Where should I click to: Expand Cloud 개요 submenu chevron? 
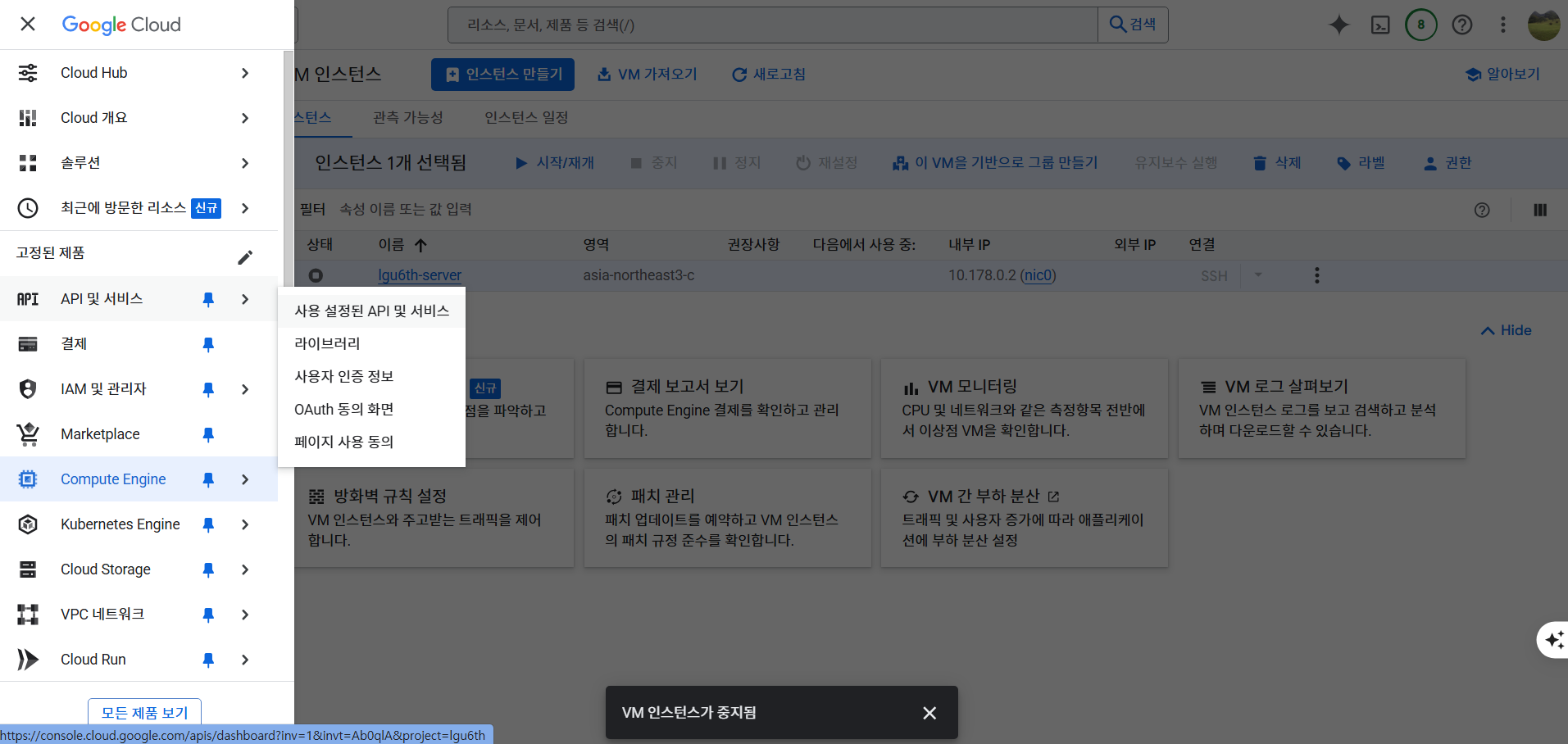click(x=245, y=118)
